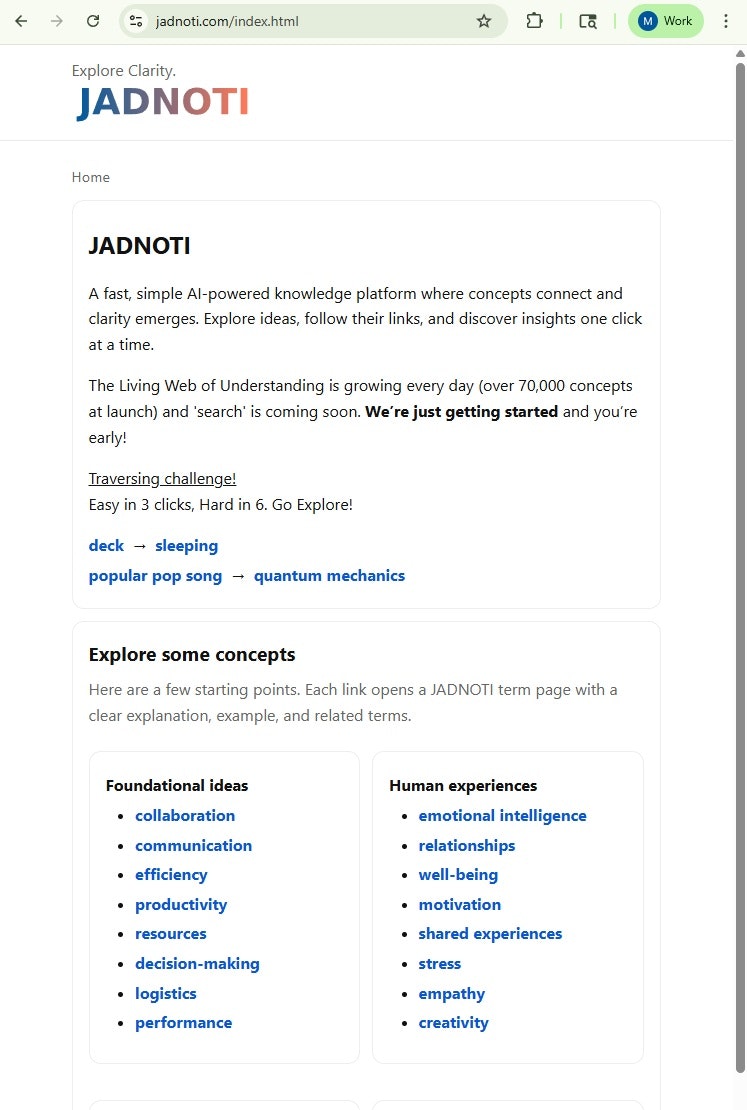Open the decision-making link

point(197,963)
